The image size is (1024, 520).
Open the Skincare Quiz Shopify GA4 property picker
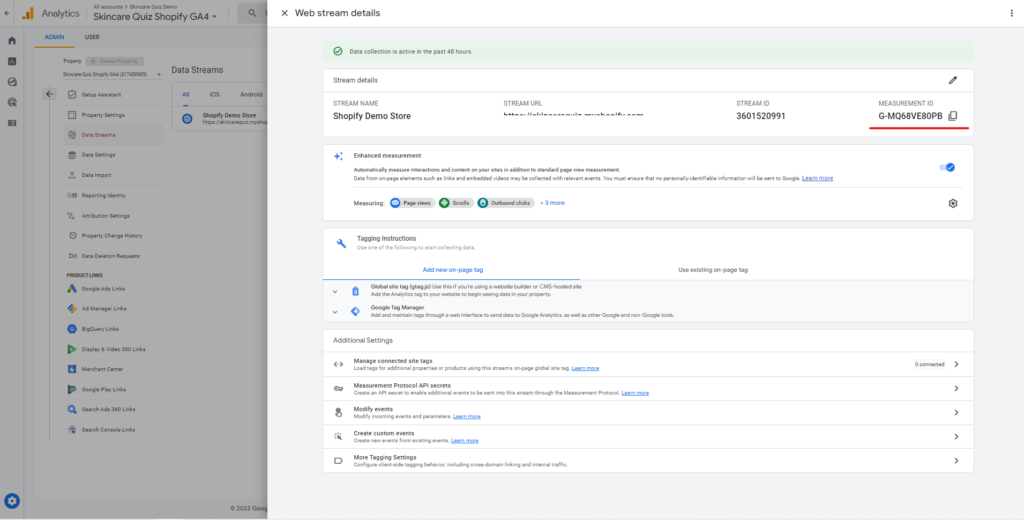(155, 16)
